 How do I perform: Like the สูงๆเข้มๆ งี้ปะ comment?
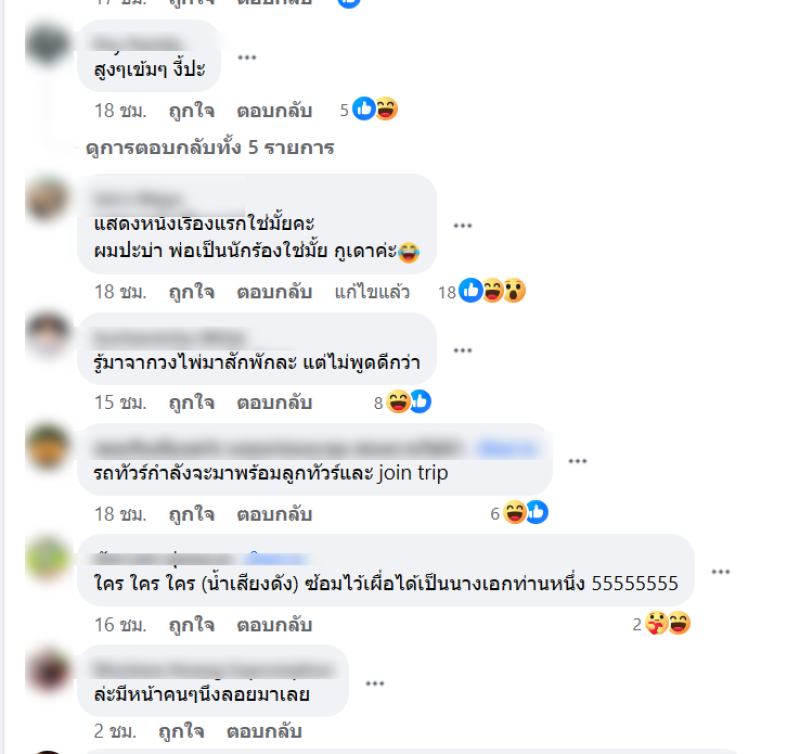click(191, 110)
